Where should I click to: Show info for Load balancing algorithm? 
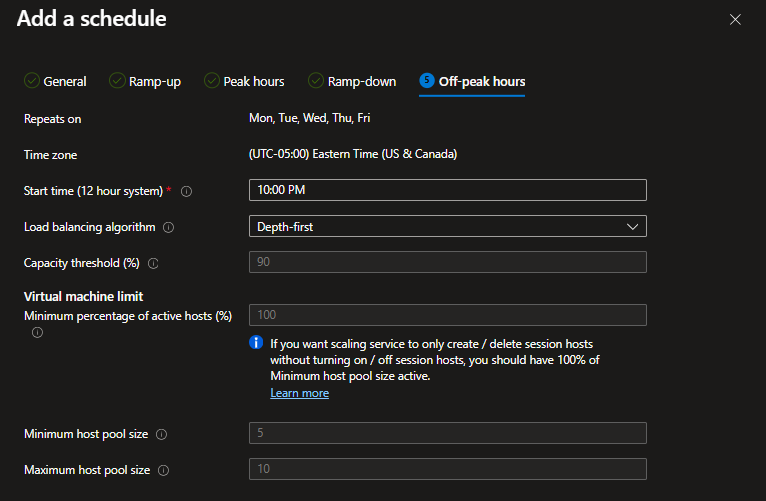[169, 227]
